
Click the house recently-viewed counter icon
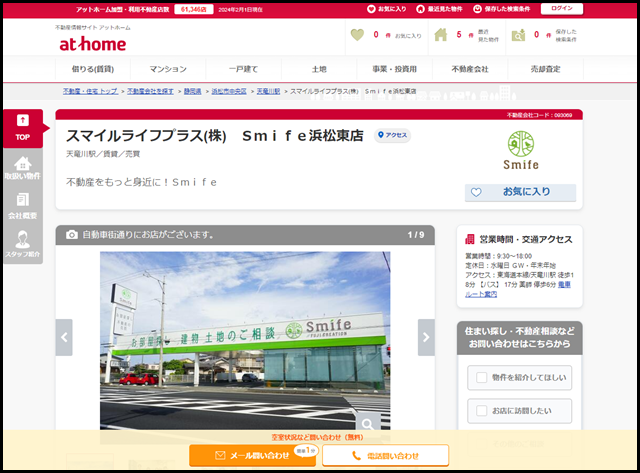pos(440,35)
